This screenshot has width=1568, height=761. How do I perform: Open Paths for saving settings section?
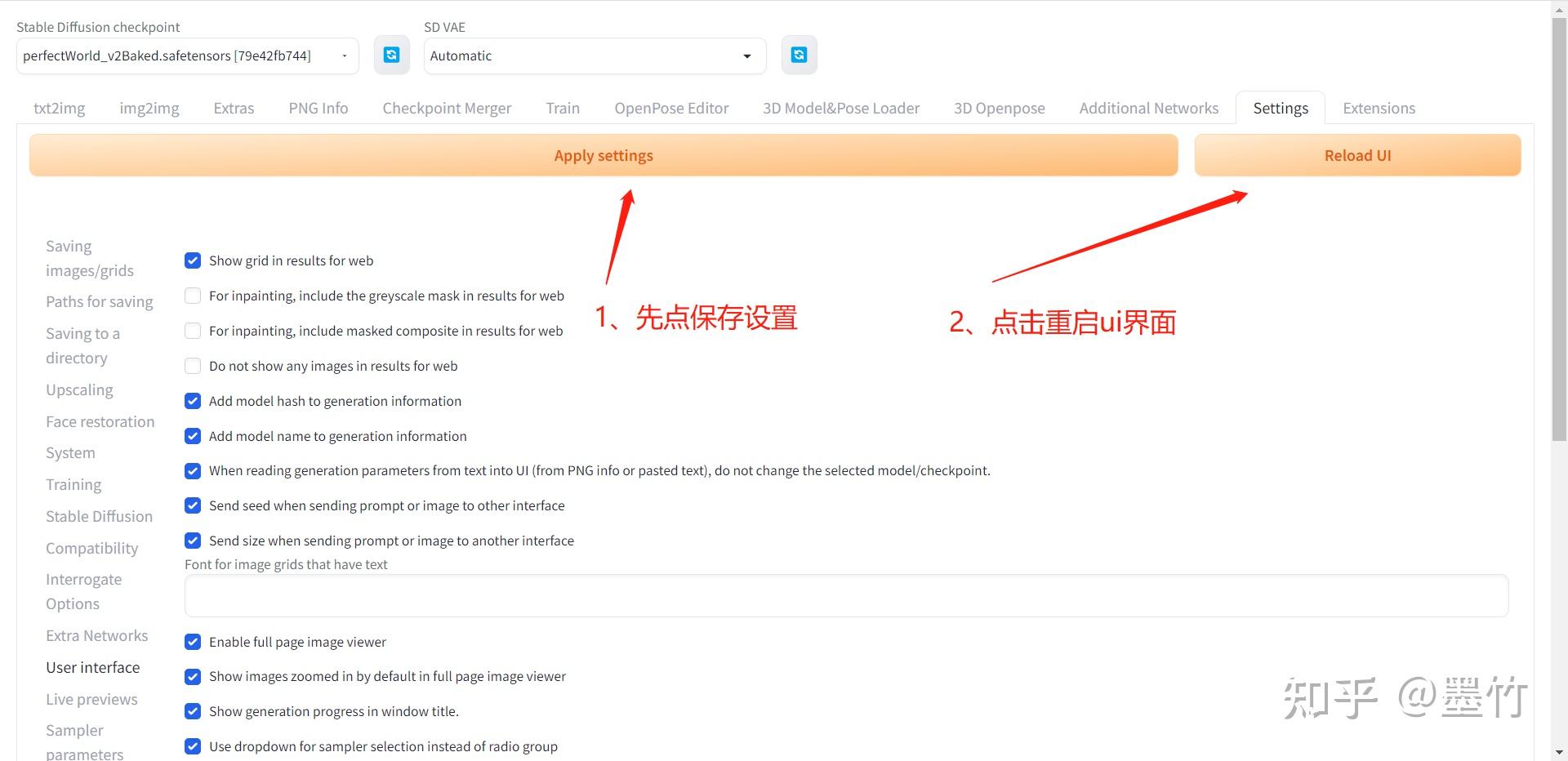100,301
